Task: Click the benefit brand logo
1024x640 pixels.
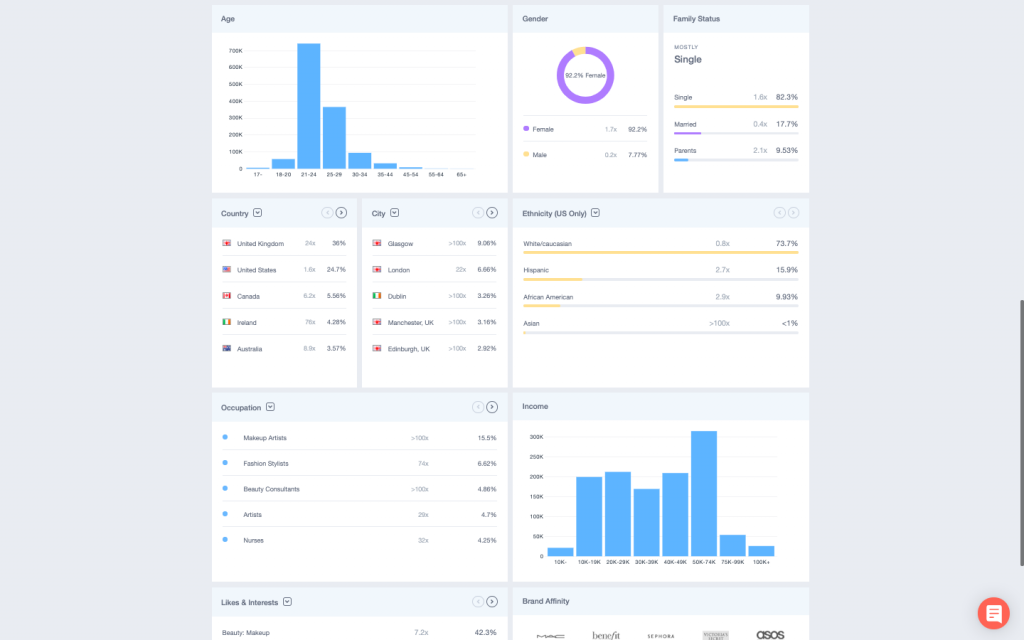Action: click(x=606, y=635)
